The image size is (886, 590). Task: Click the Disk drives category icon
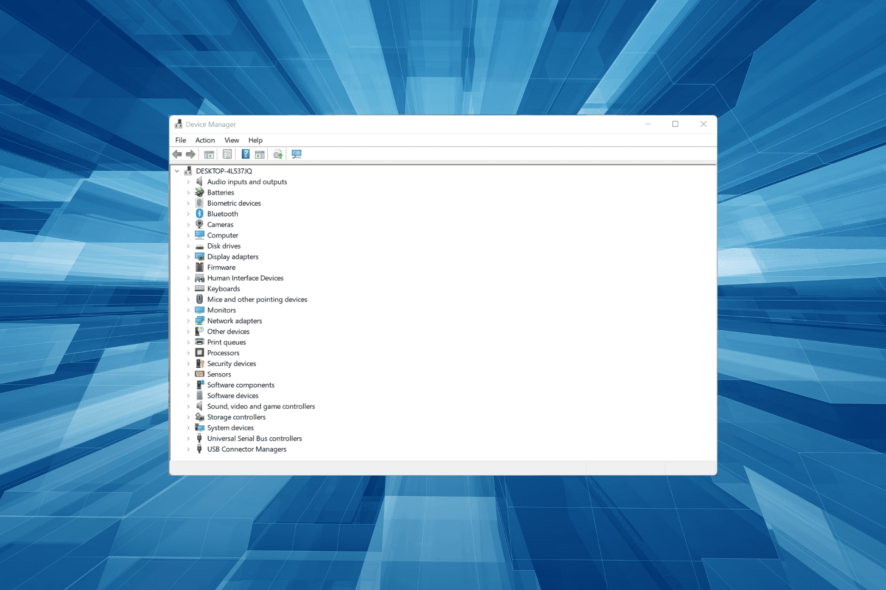pyautogui.click(x=199, y=246)
